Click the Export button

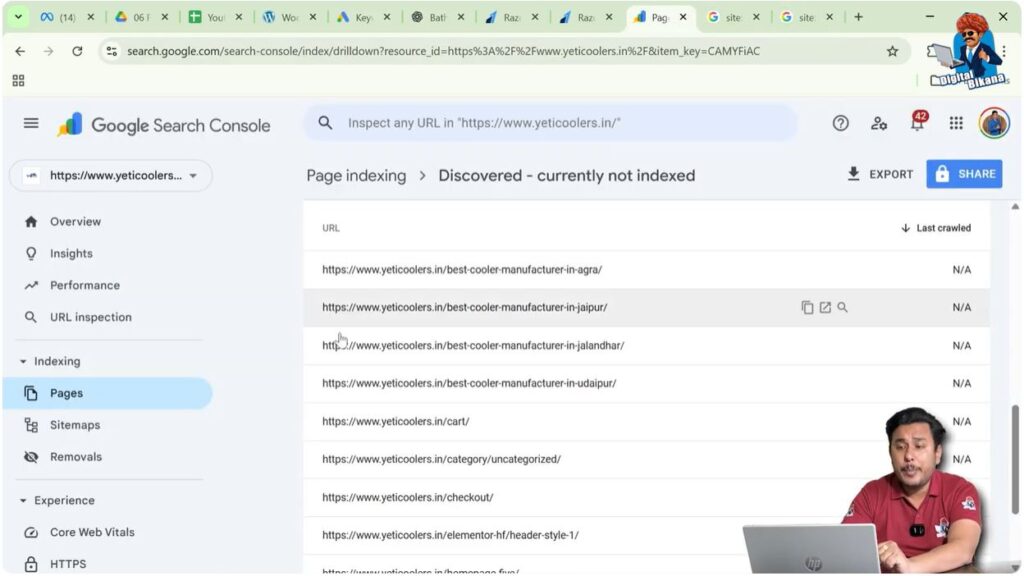(x=880, y=174)
